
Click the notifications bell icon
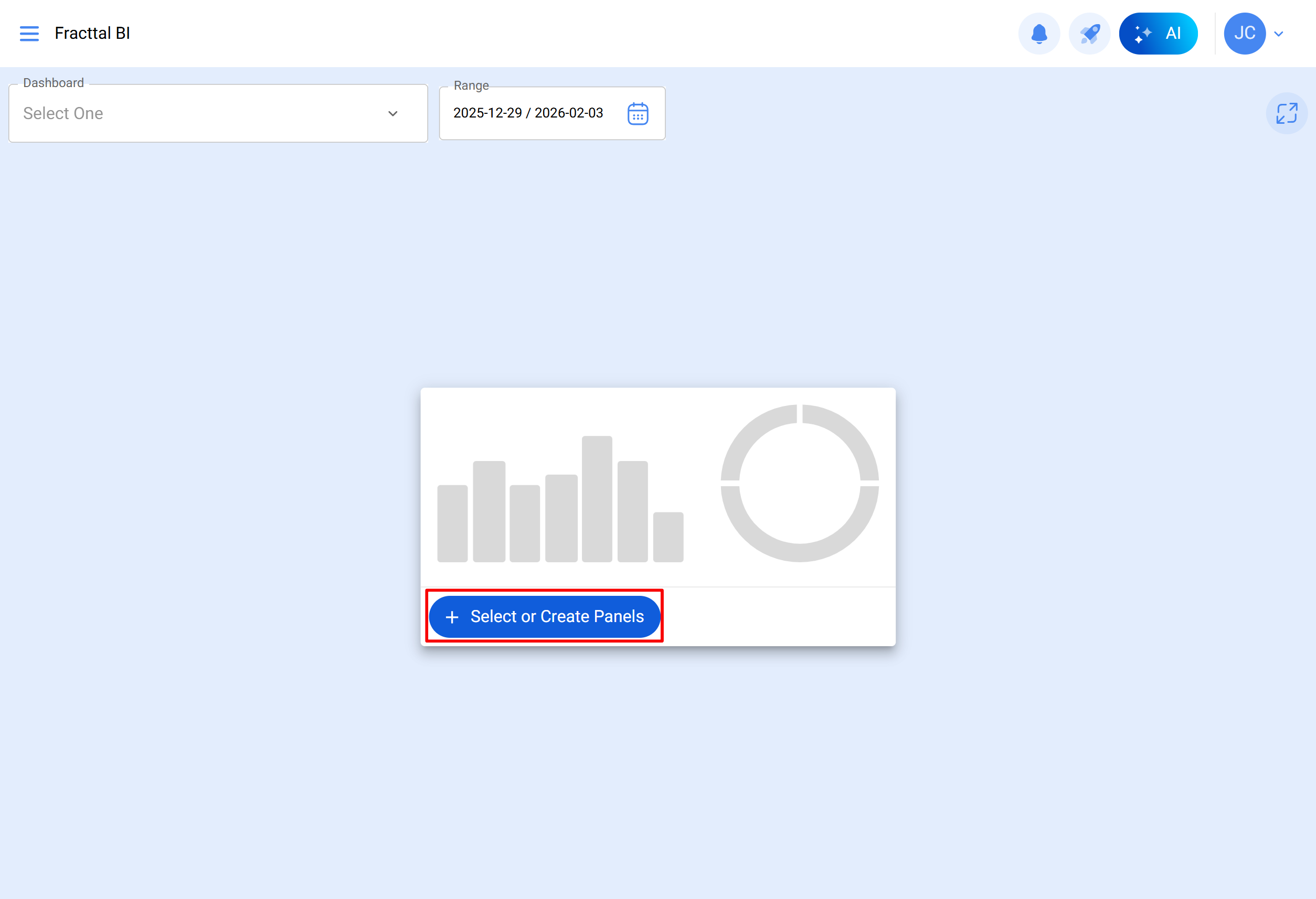1038,34
